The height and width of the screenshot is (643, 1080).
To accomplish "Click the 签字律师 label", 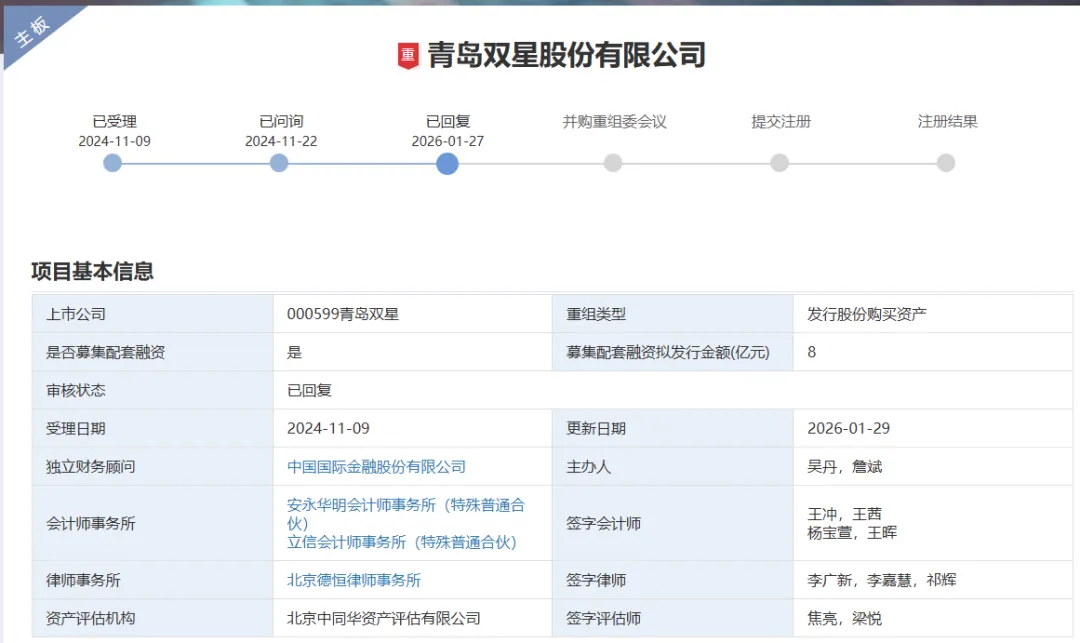I will click(596, 580).
